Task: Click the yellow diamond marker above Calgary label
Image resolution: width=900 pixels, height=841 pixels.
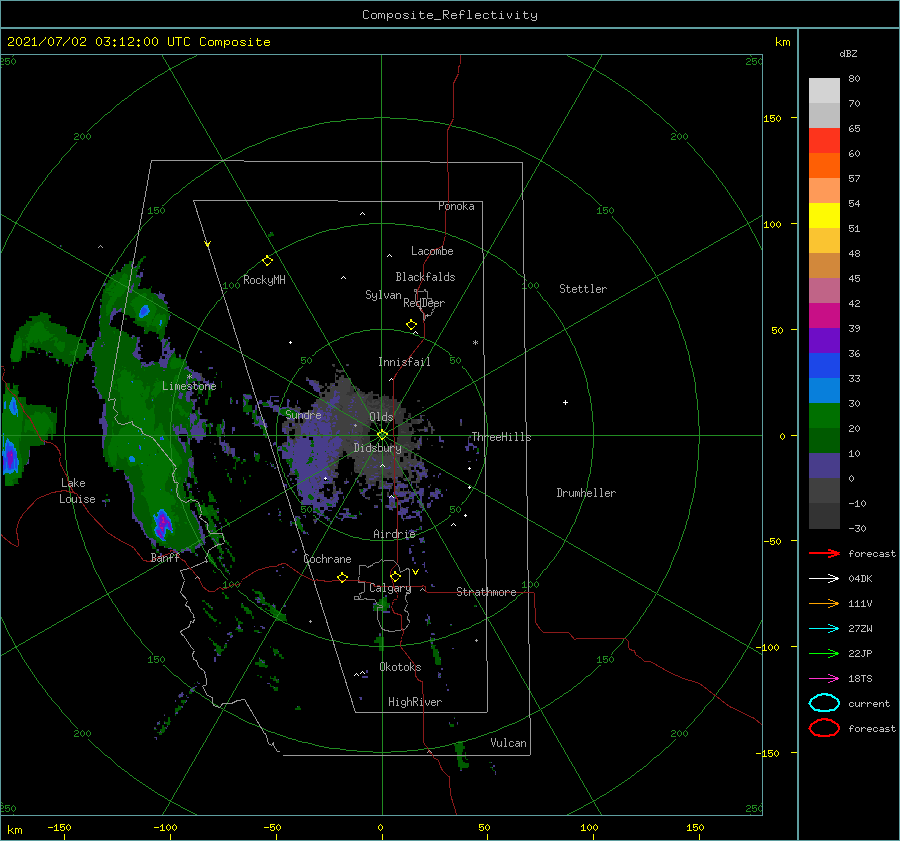Action: click(395, 576)
